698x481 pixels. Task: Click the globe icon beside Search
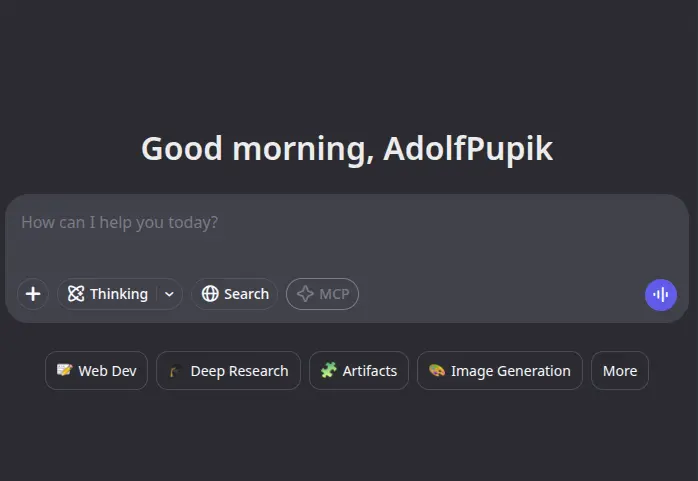pos(210,294)
